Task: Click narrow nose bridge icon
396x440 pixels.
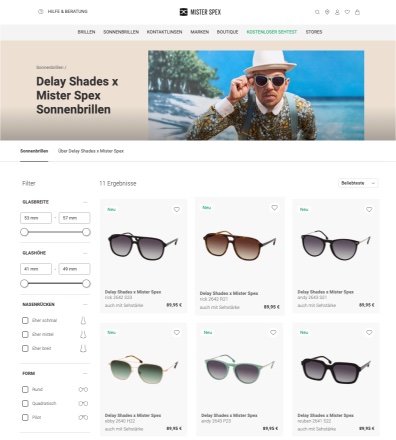Action: coord(83,320)
